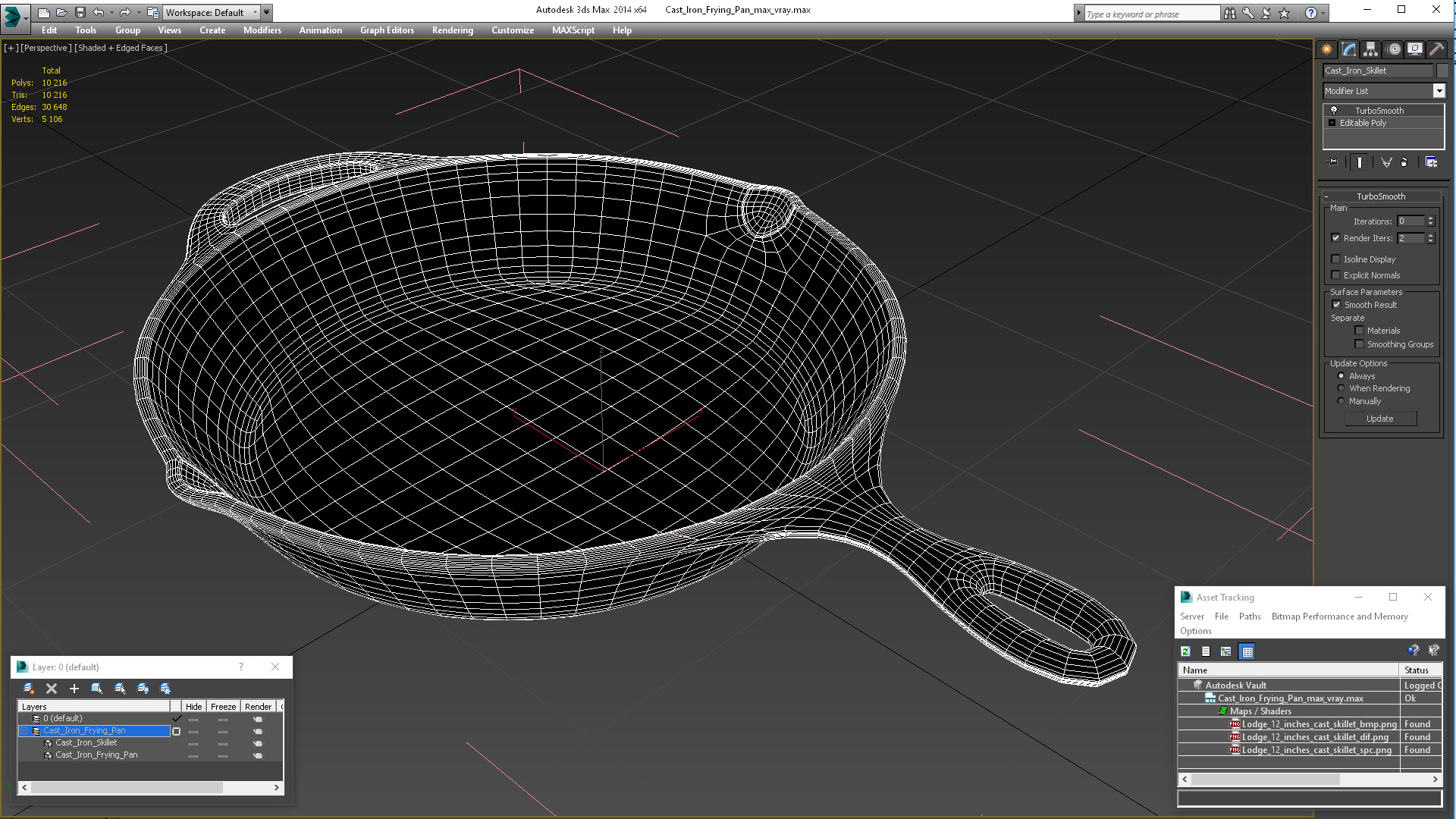This screenshot has height=819, width=1456.
Task: Click Select Highlighted Objects and Layers icon
Action: coord(97,689)
